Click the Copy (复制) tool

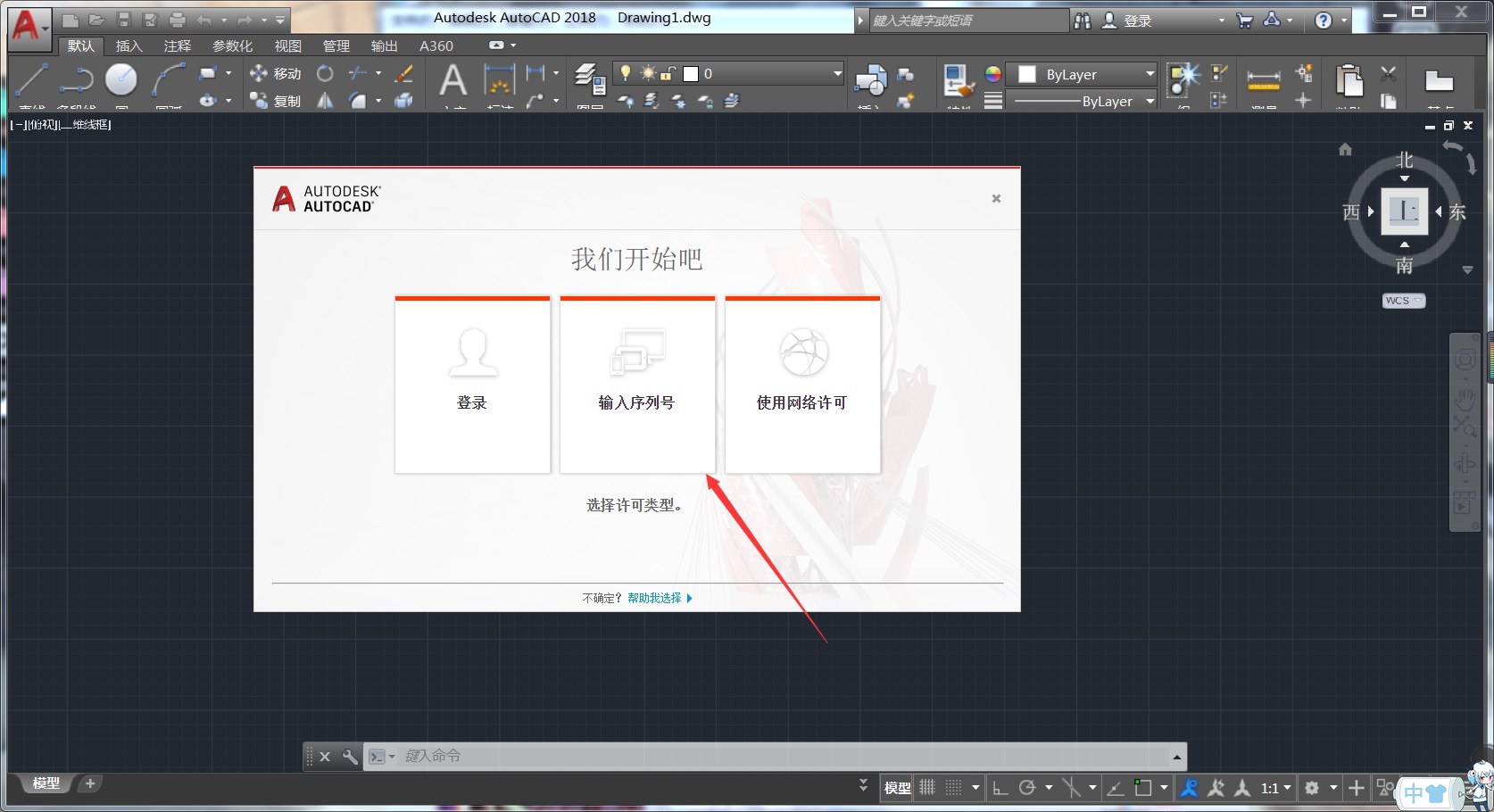(x=276, y=101)
